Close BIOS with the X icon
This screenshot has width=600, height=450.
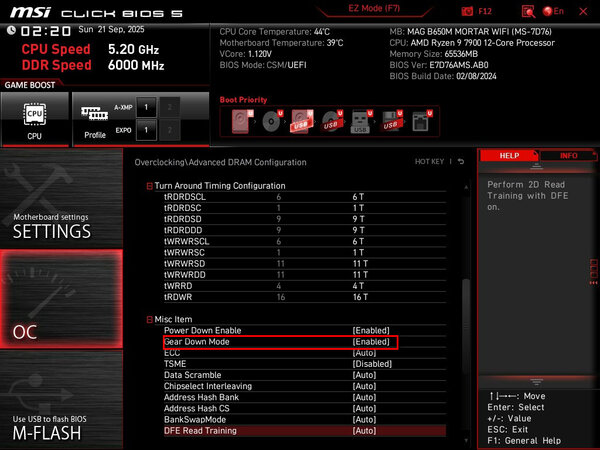point(583,11)
